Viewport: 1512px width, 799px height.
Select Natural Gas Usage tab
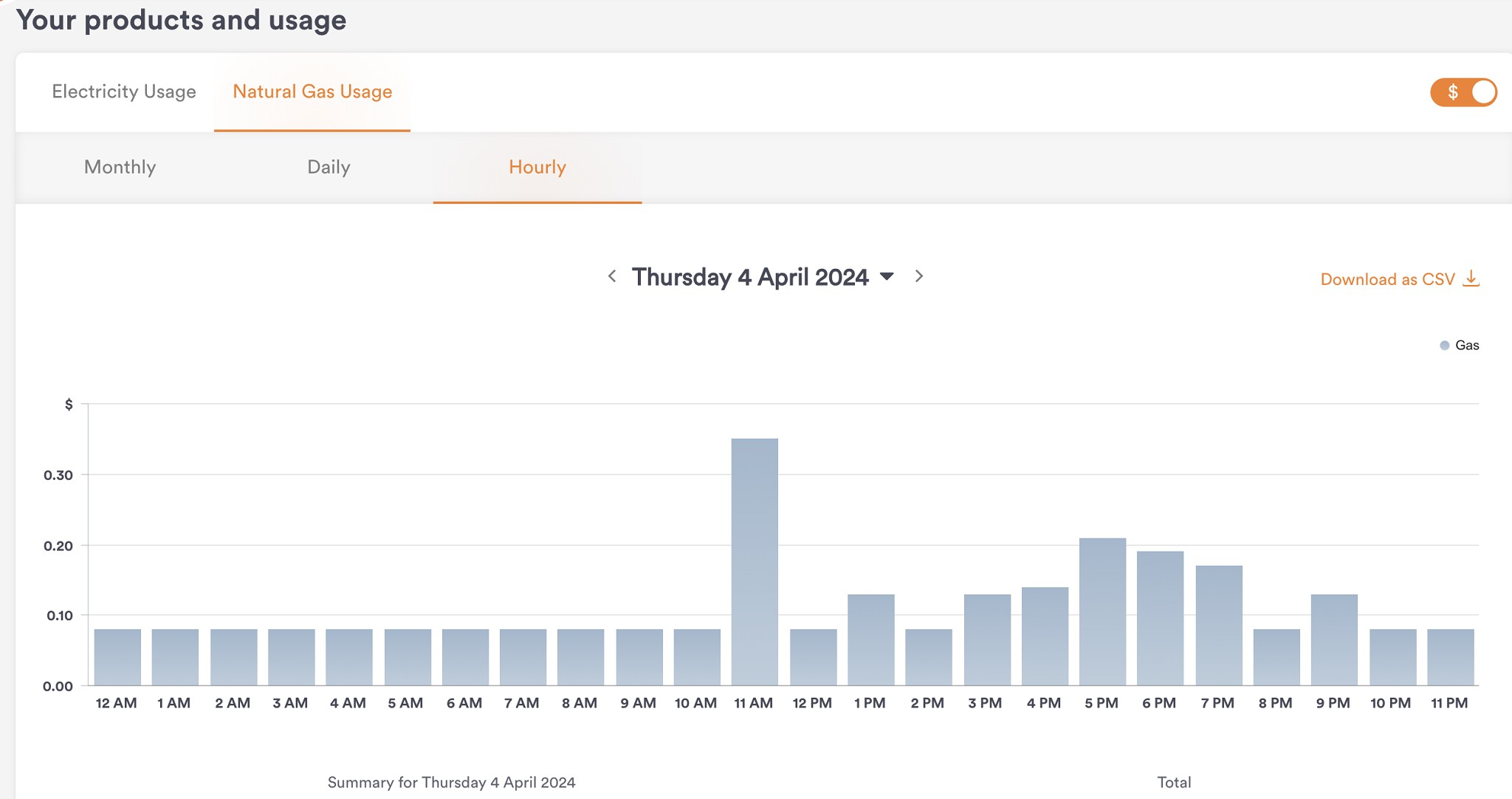(312, 92)
